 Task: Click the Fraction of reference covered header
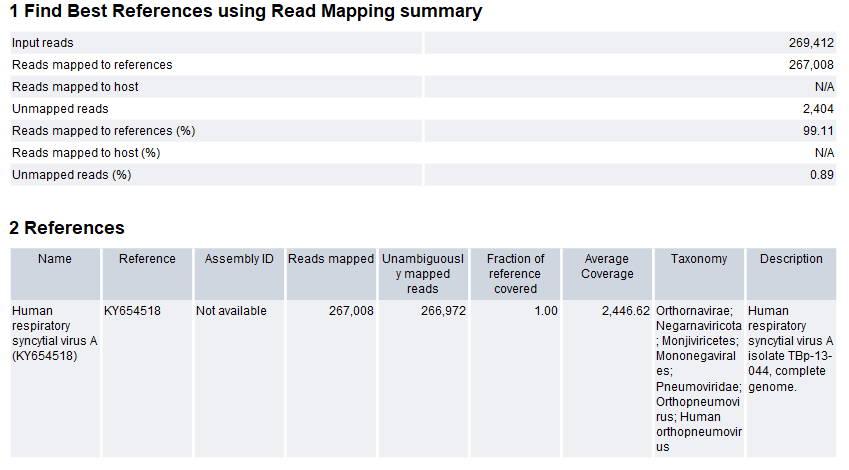(515, 274)
